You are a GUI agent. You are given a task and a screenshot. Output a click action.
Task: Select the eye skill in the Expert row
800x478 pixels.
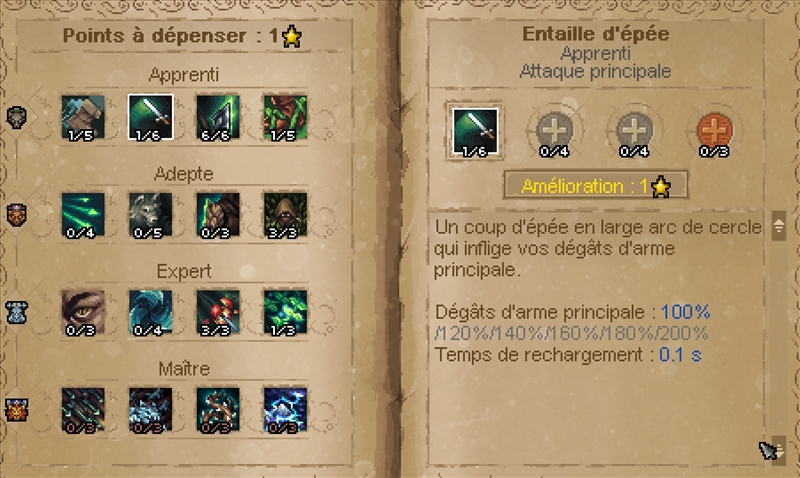pos(83,312)
